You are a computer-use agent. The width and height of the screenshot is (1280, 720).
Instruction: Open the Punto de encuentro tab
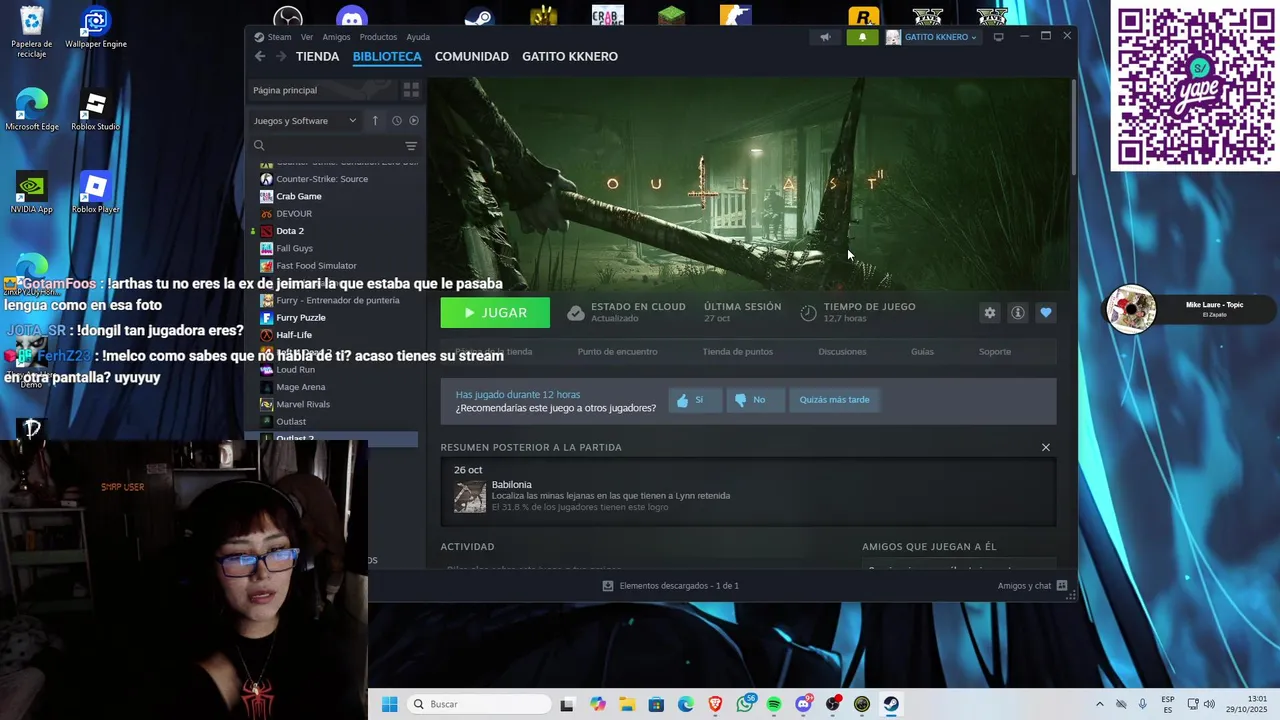click(x=617, y=352)
